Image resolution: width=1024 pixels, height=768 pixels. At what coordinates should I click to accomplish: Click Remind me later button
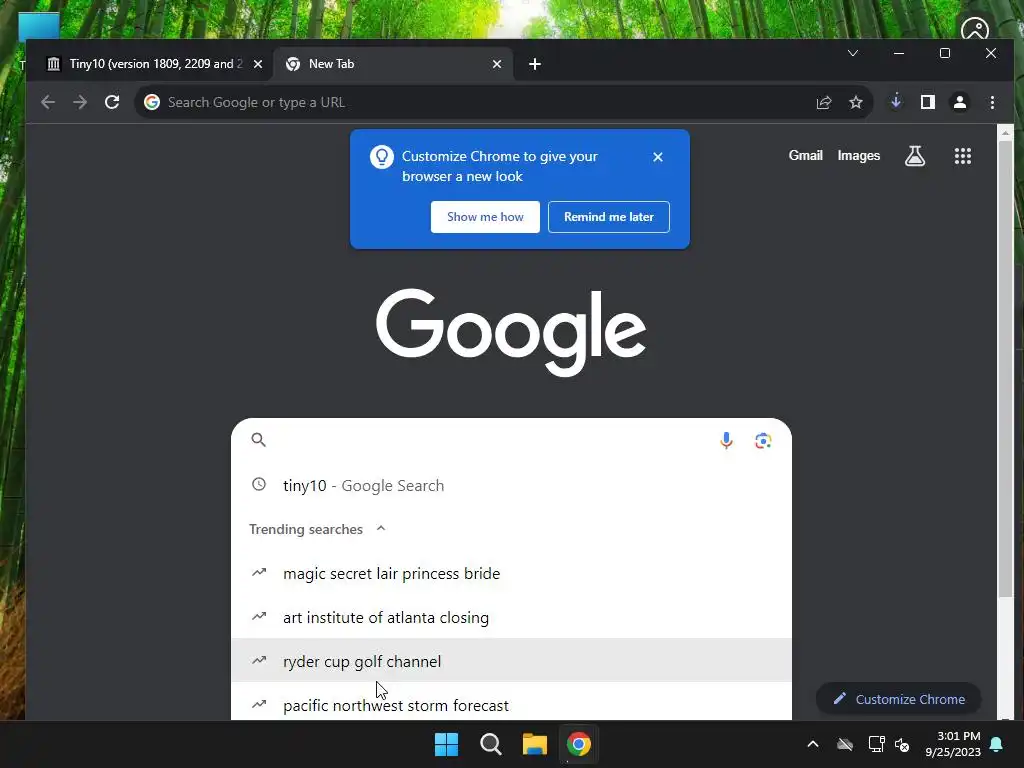coord(609,217)
